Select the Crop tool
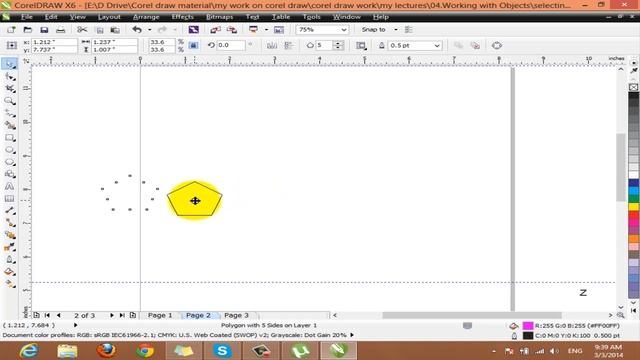Image resolution: width=640 pixels, height=360 pixels. click(9, 89)
